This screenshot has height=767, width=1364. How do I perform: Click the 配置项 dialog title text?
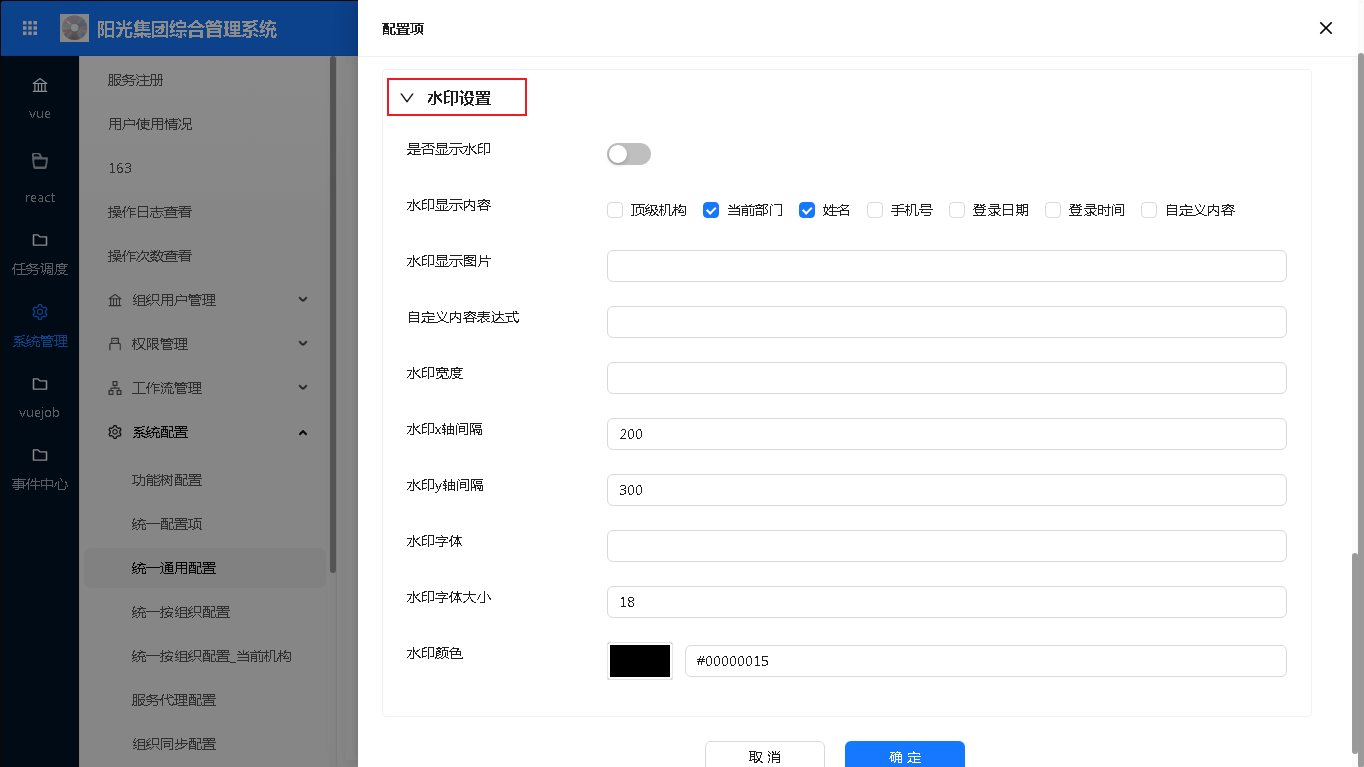[x=403, y=29]
